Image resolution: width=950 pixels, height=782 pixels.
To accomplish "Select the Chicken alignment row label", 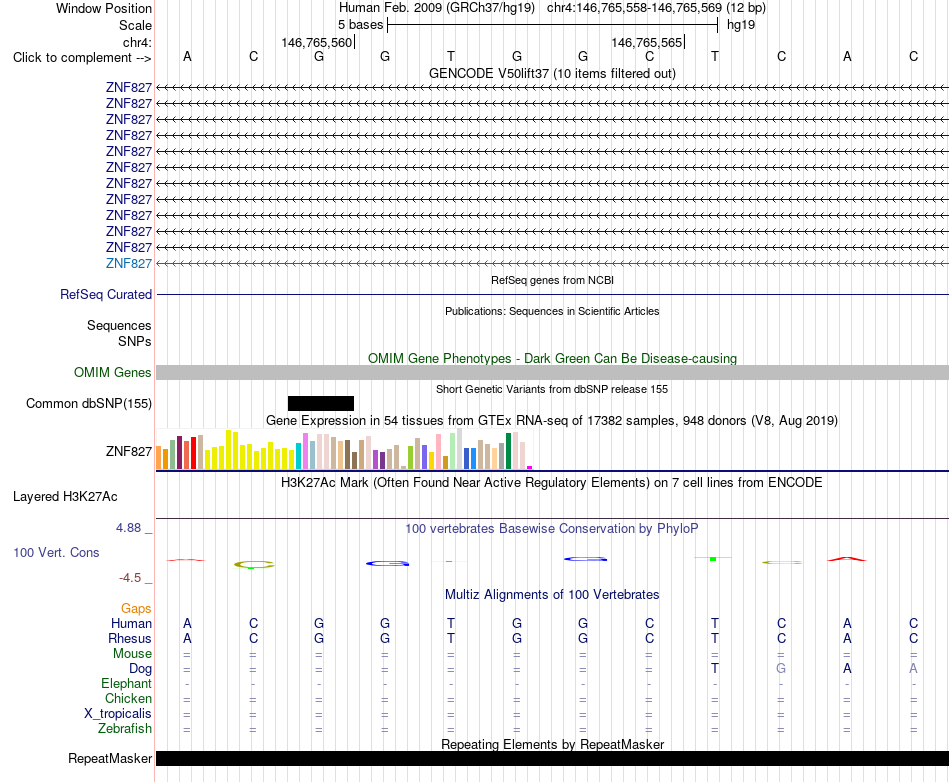I will tap(128, 698).
